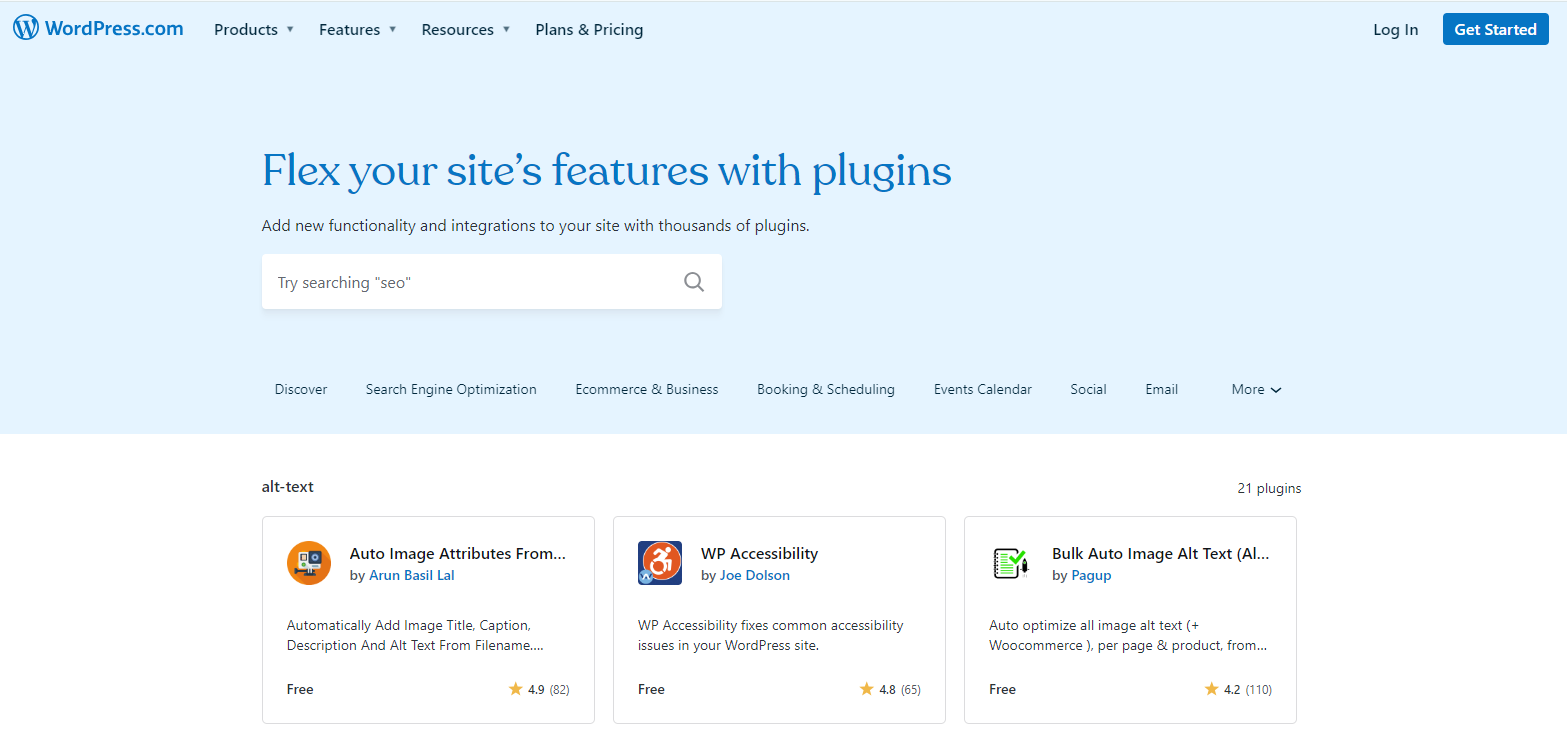Click the 4.2 star rating

click(1238, 689)
